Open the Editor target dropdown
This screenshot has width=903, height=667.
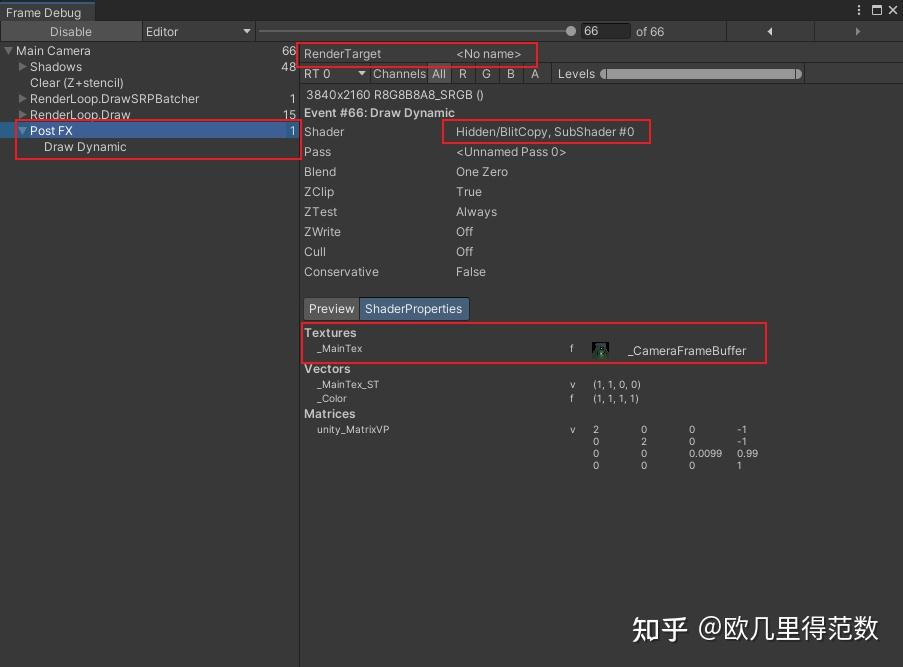coord(197,31)
